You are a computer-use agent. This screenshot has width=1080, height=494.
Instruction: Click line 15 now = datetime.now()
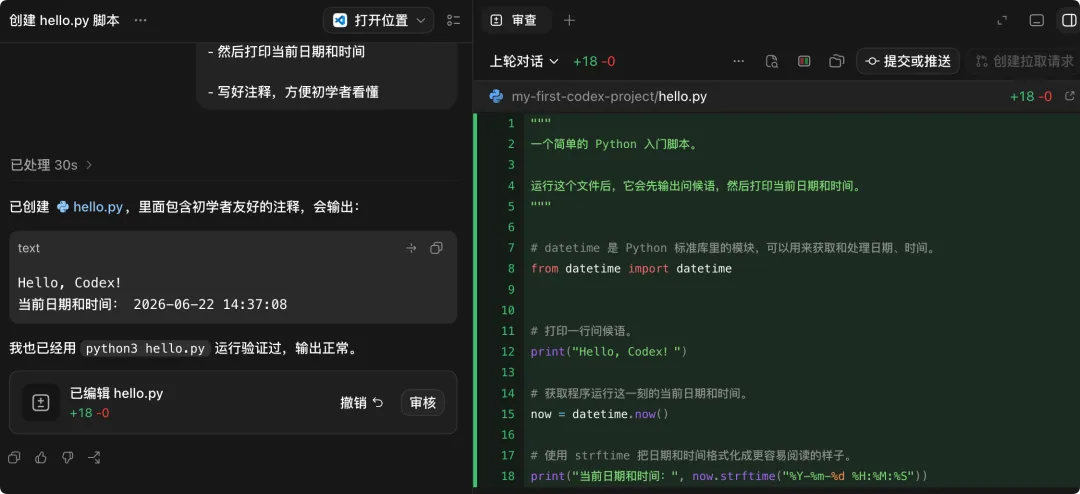pyautogui.click(x=600, y=414)
